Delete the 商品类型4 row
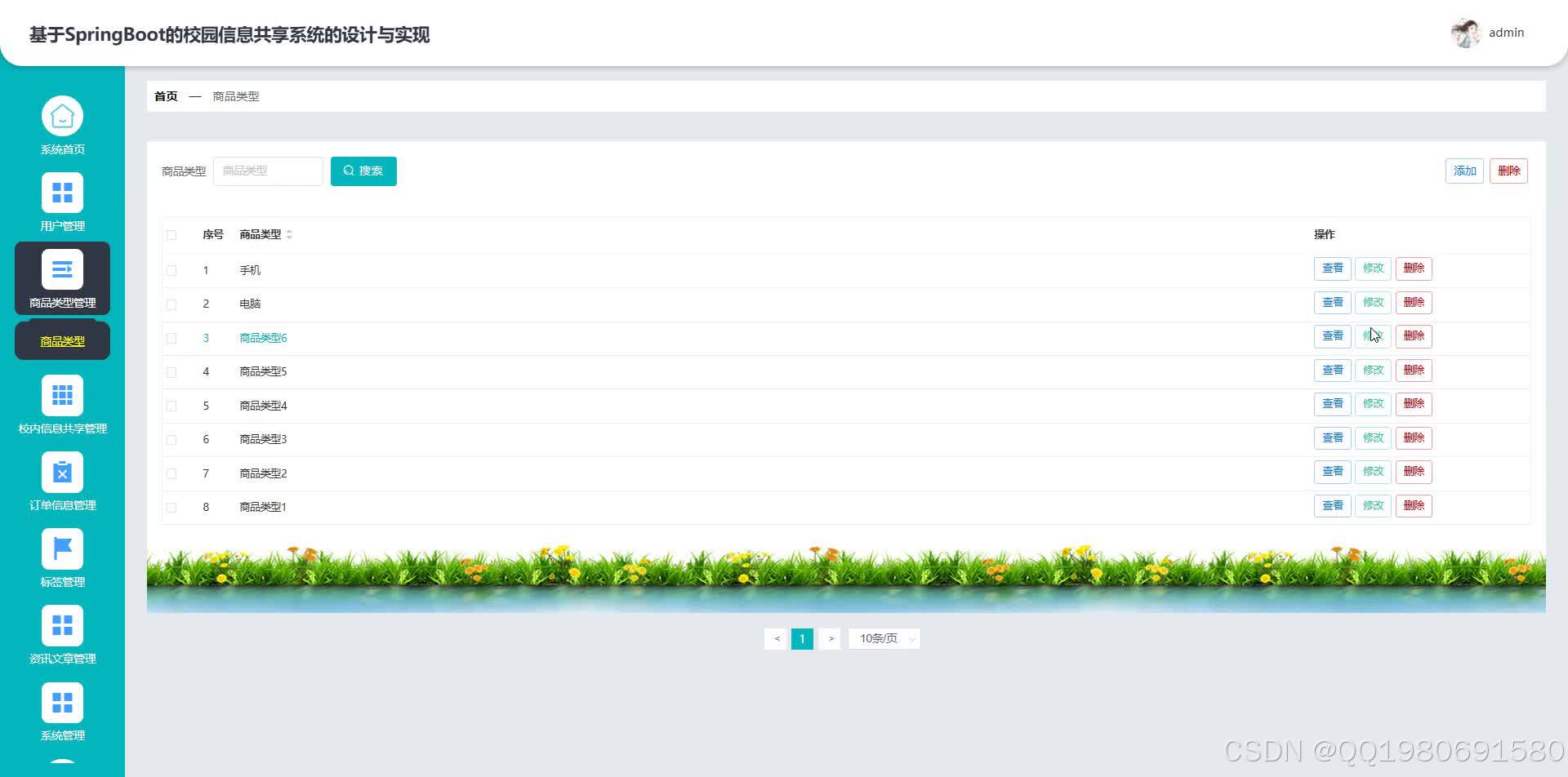Image resolution: width=1568 pixels, height=777 pixels. click(1414, 404)
